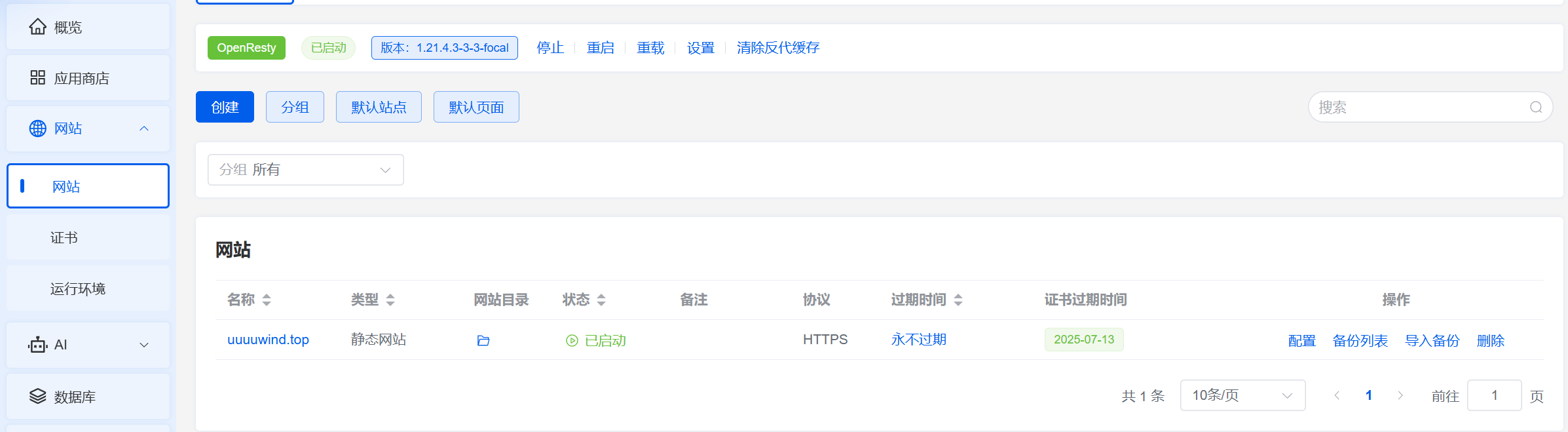
Task: Click the 重启 link
Action: pos(600,48)
